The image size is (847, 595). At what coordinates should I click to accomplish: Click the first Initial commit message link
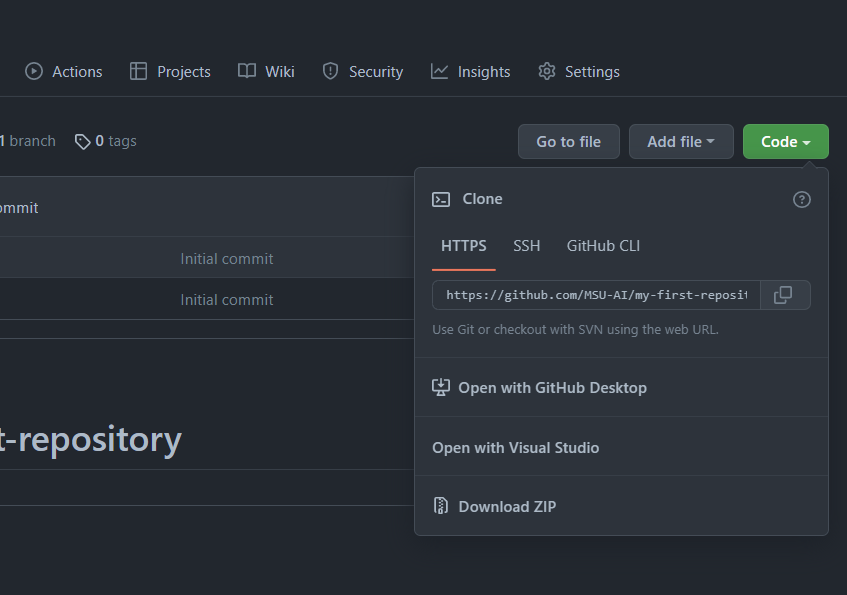pos(226,259)
